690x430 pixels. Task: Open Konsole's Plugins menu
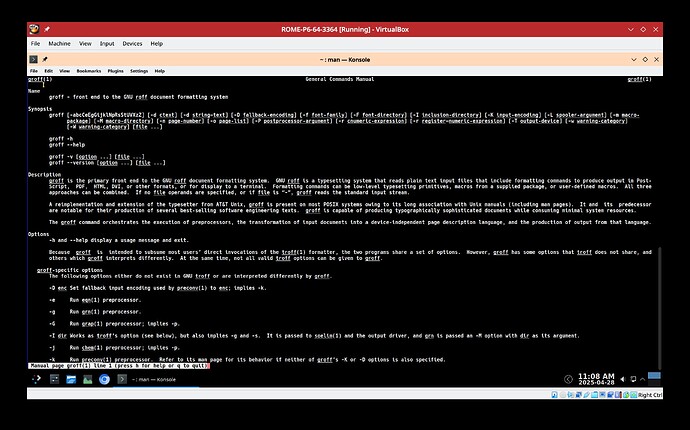tap(115, 71)
